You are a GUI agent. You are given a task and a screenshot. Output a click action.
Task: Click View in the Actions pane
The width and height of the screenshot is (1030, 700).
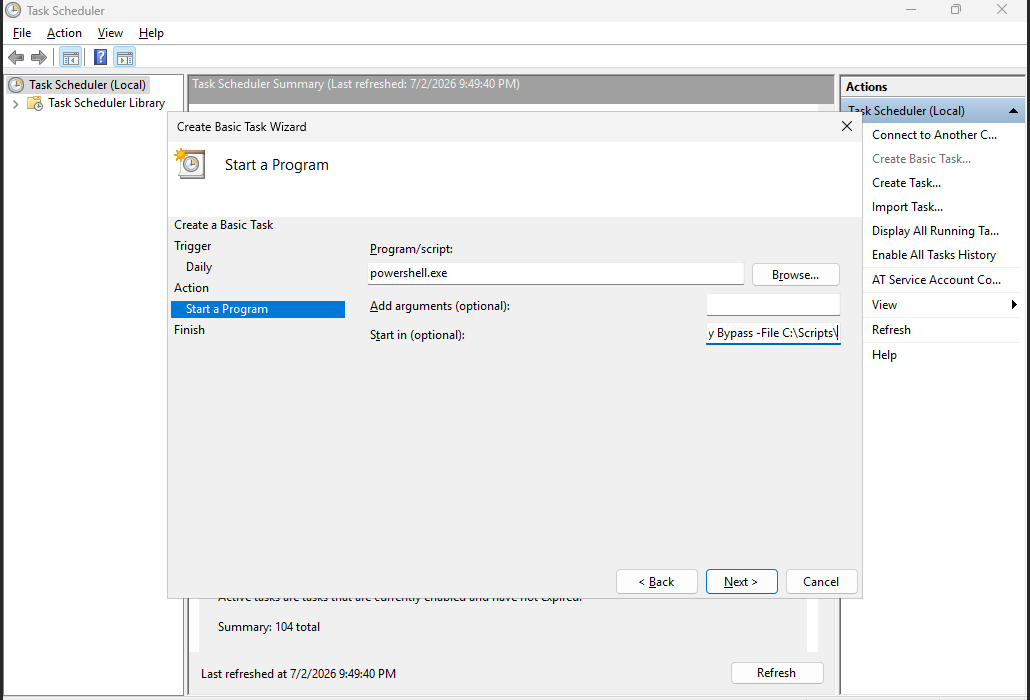884,305
